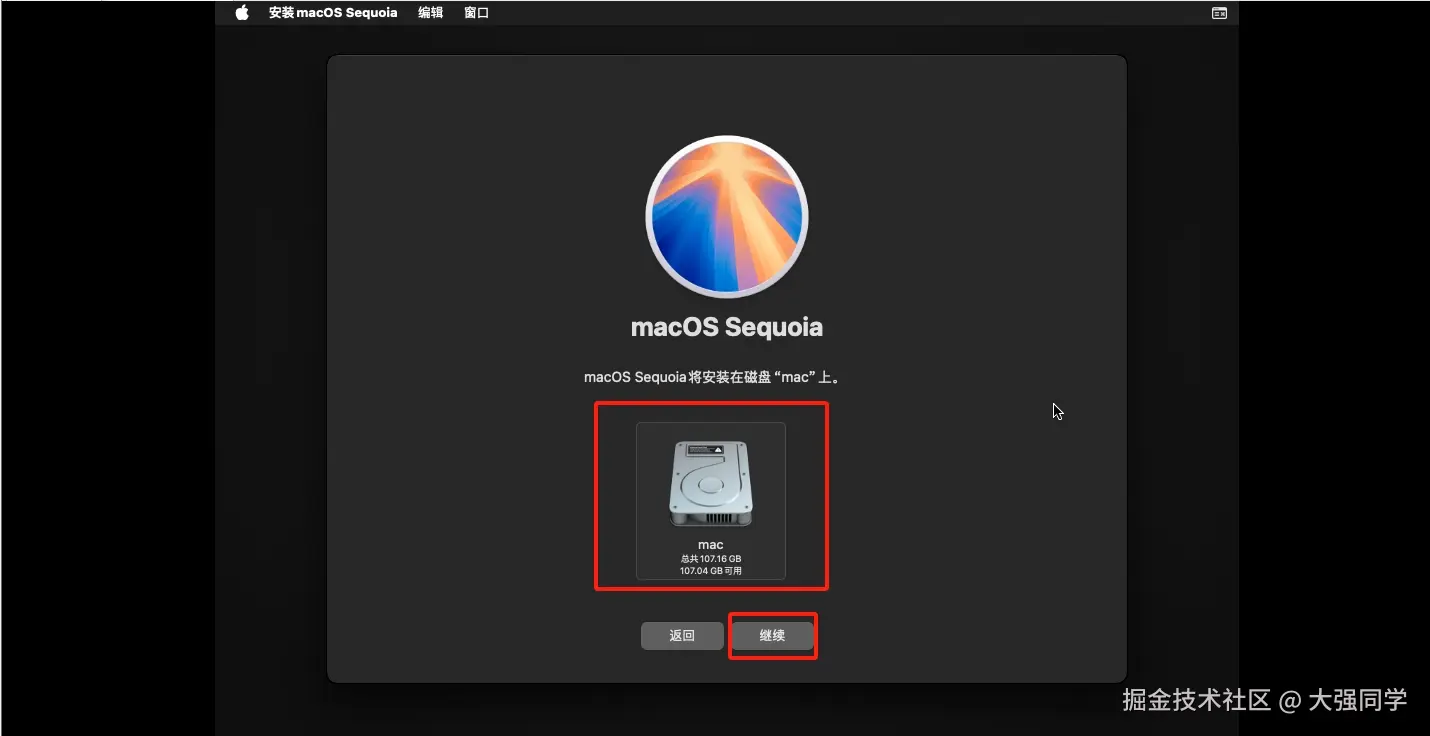This screenshot has width=1430, height=736.
Task: Click the 总共 107.16 GB text
Action: 711,558
